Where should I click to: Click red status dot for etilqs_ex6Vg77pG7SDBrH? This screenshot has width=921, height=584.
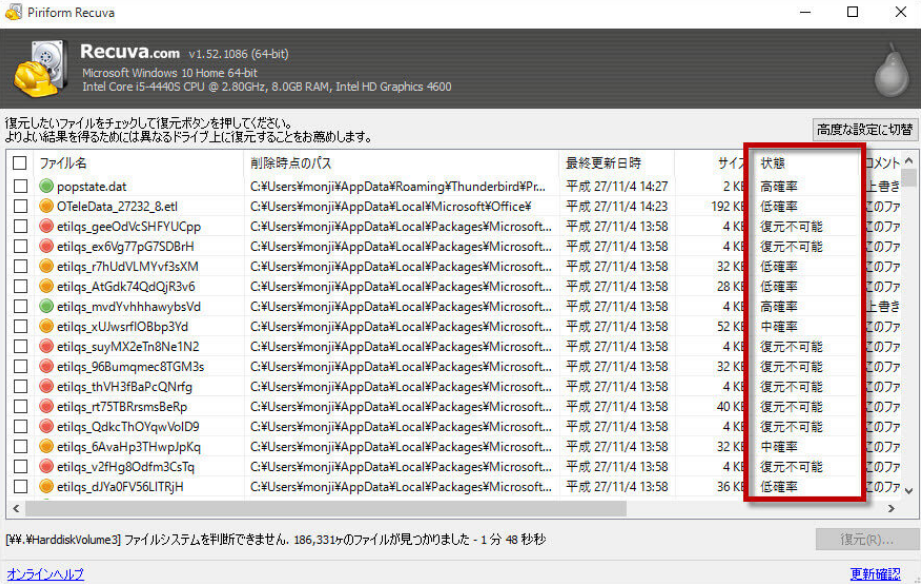coord(46,246)
